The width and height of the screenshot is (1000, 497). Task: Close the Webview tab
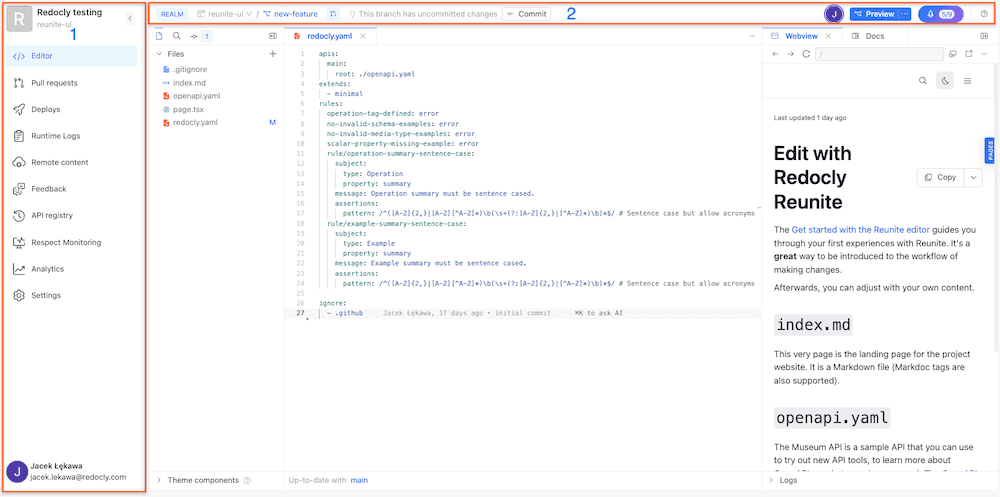(830, 36)
